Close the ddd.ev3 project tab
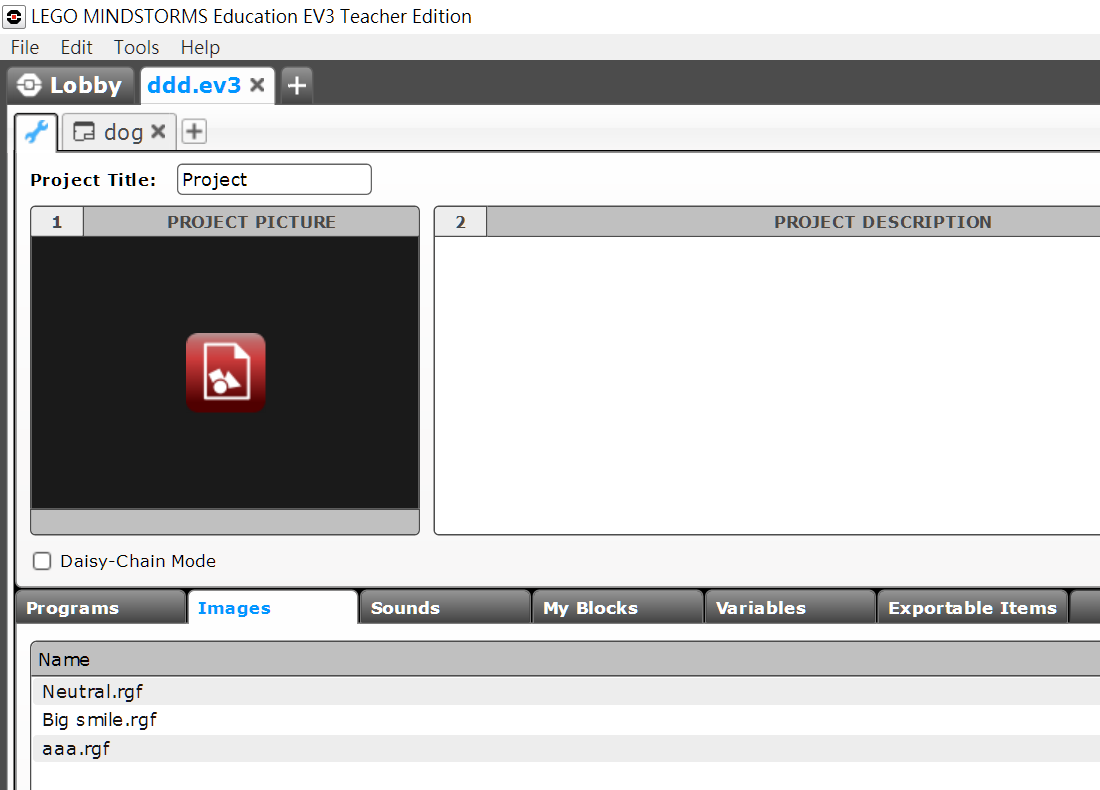The image size is (1100, 790). [257, 85]
